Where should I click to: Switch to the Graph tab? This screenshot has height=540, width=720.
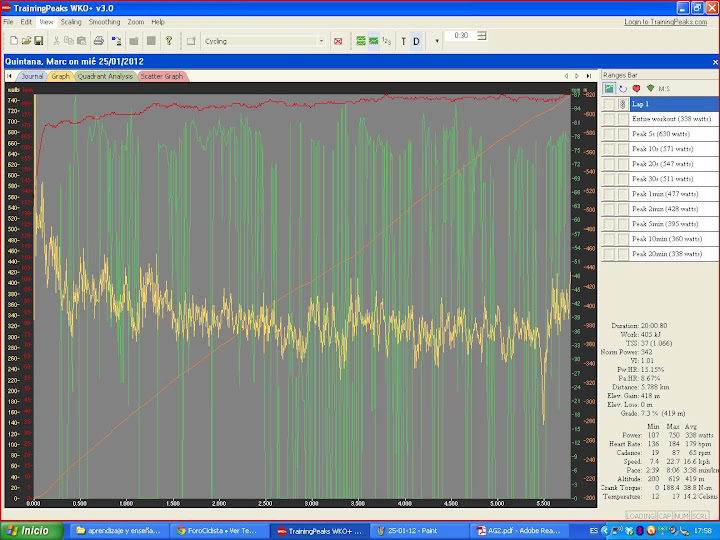tap(60, 76)
